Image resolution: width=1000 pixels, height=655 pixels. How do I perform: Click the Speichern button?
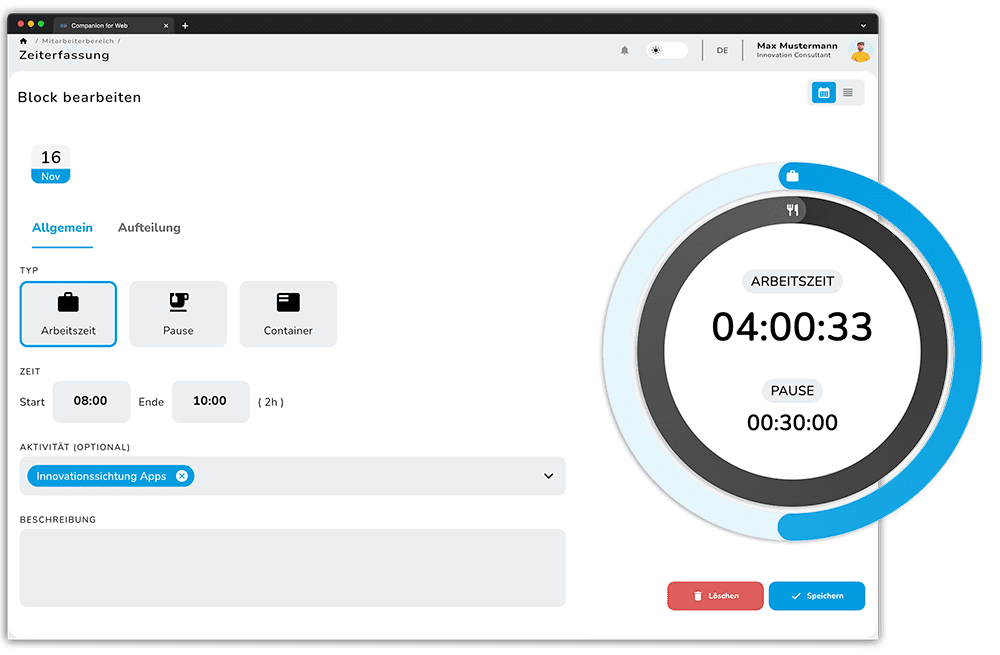(816, 596)
